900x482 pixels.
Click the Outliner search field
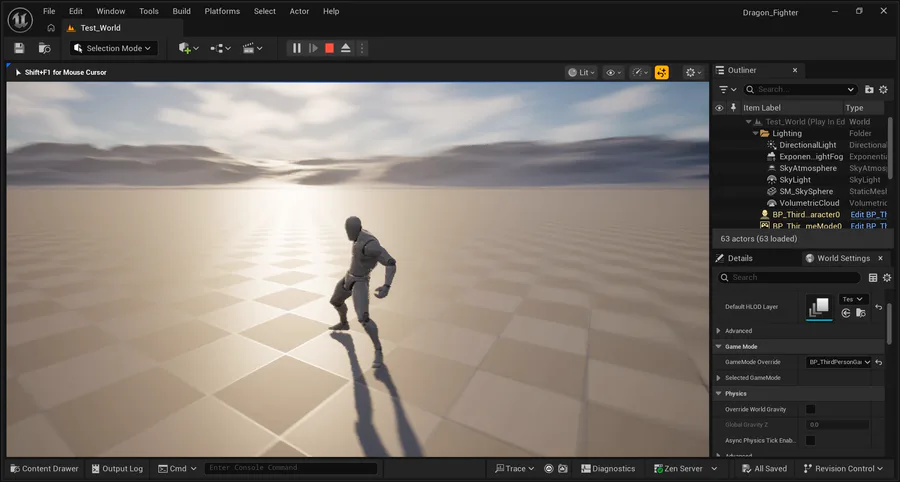click(x=800, y=90)
